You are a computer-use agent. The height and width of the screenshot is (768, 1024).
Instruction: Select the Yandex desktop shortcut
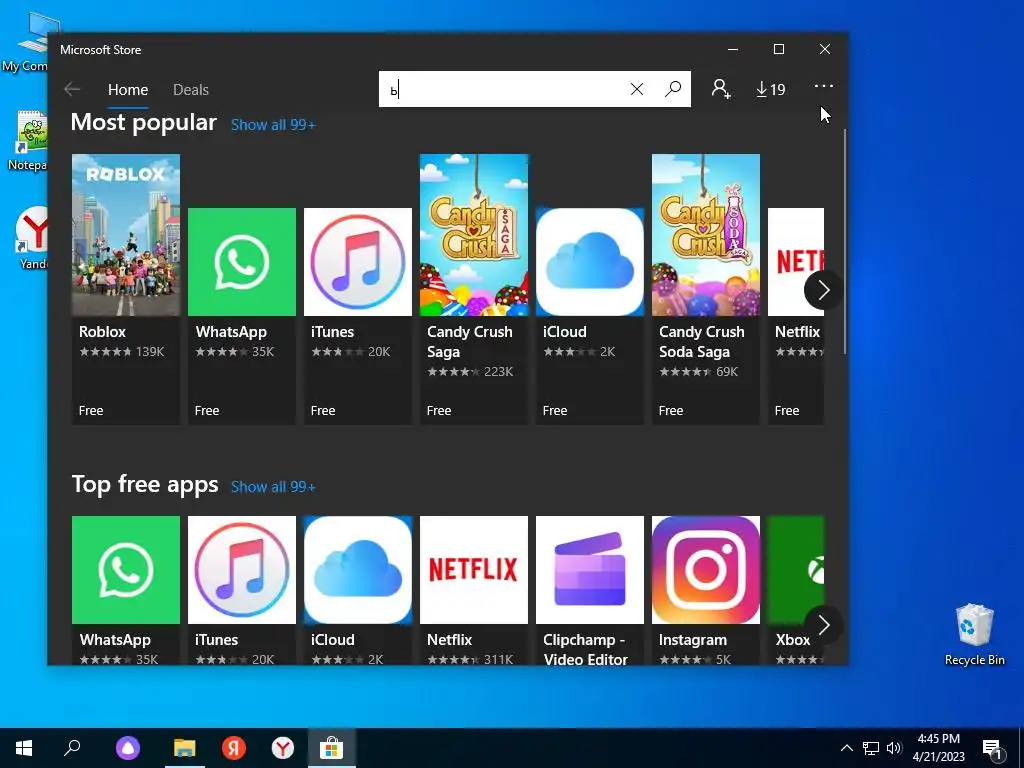pyautogui.click(x=31, y=238)
